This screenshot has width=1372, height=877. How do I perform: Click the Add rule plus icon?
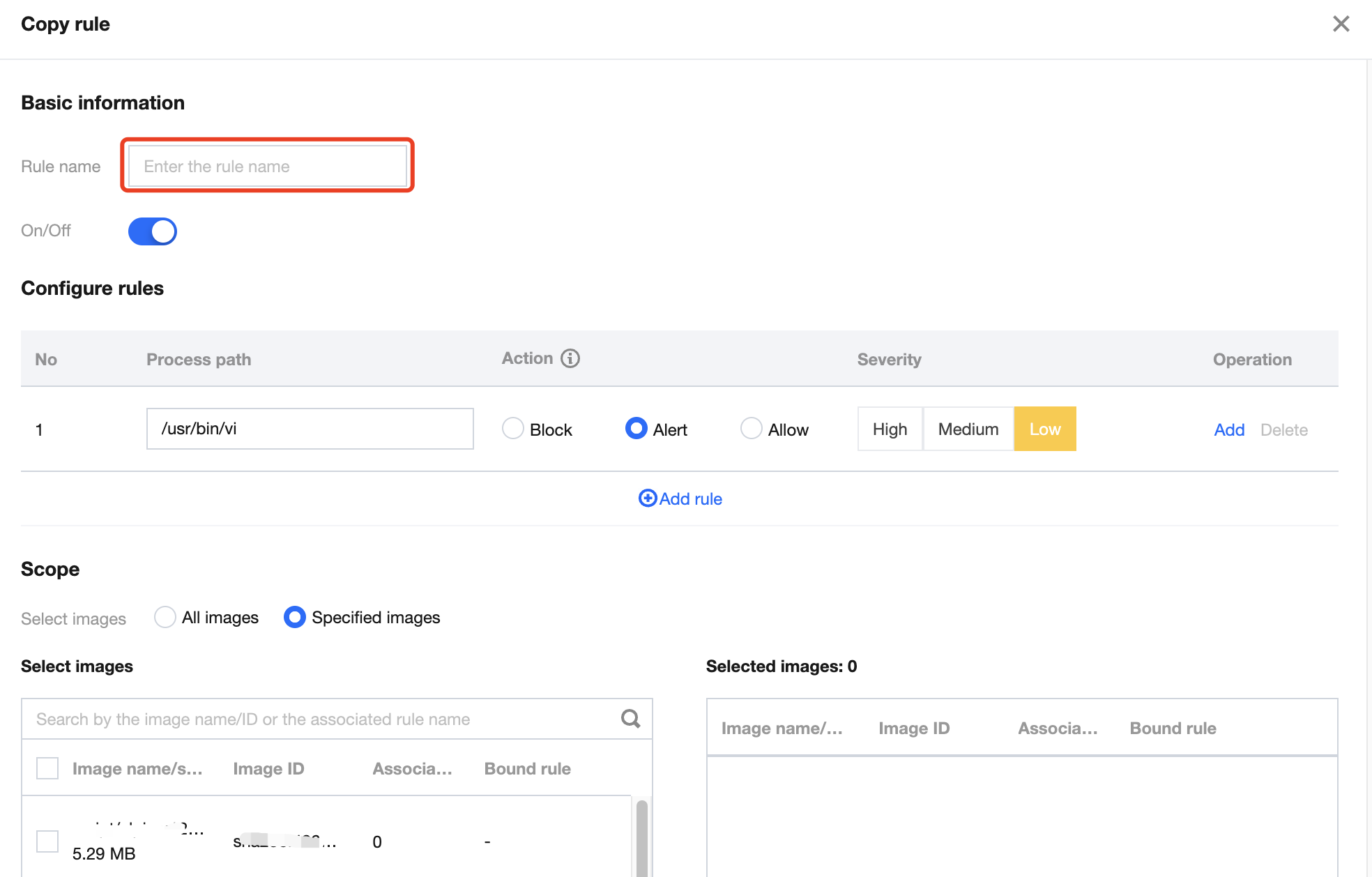648,498
